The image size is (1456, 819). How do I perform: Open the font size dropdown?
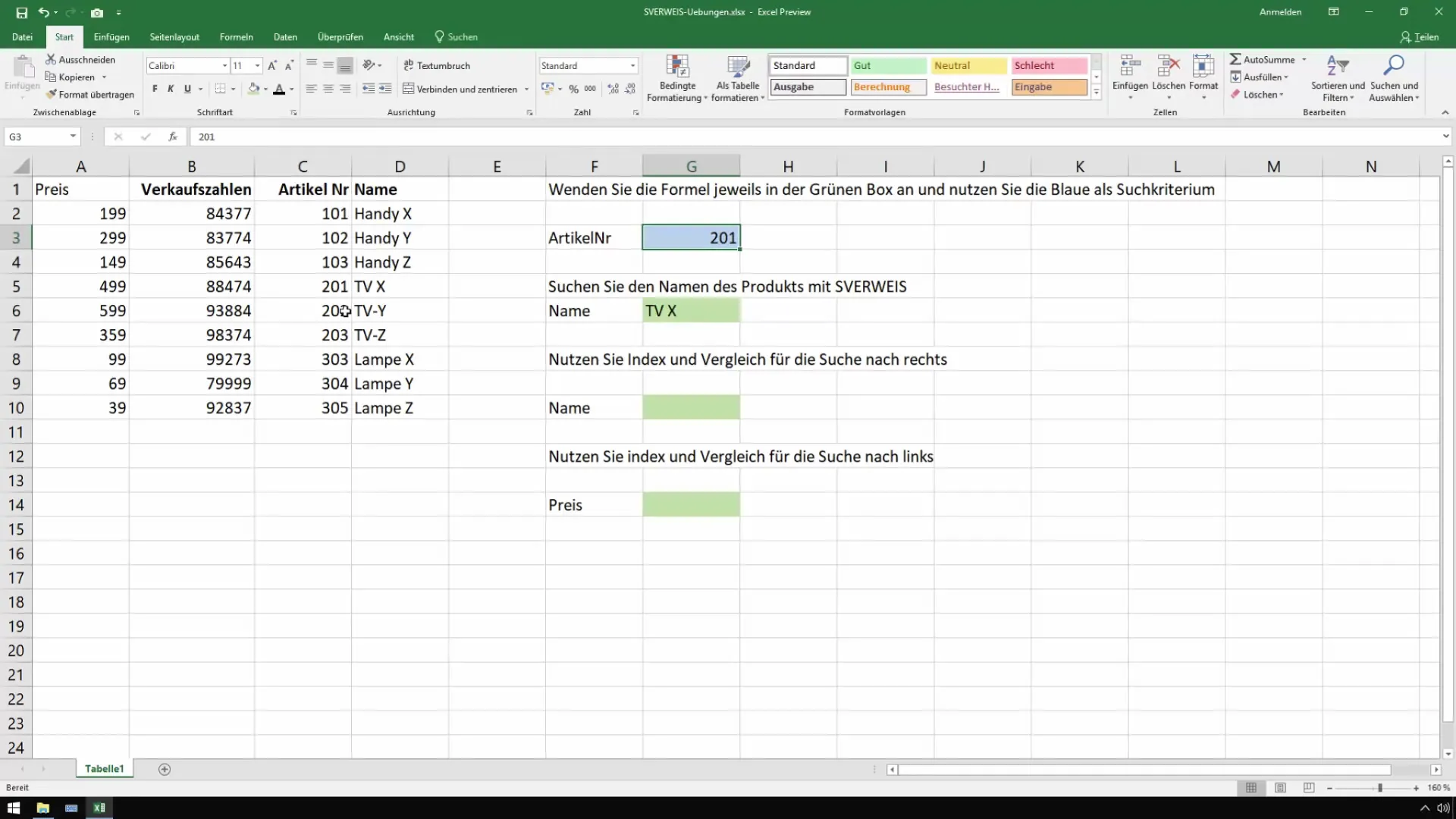pos(257,66)
